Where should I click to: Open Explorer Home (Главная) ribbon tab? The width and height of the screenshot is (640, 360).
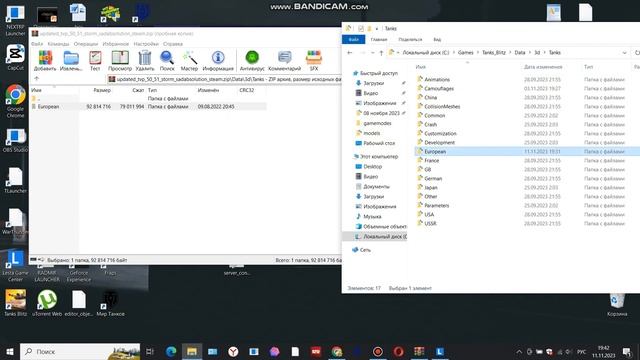click(379, 40)
